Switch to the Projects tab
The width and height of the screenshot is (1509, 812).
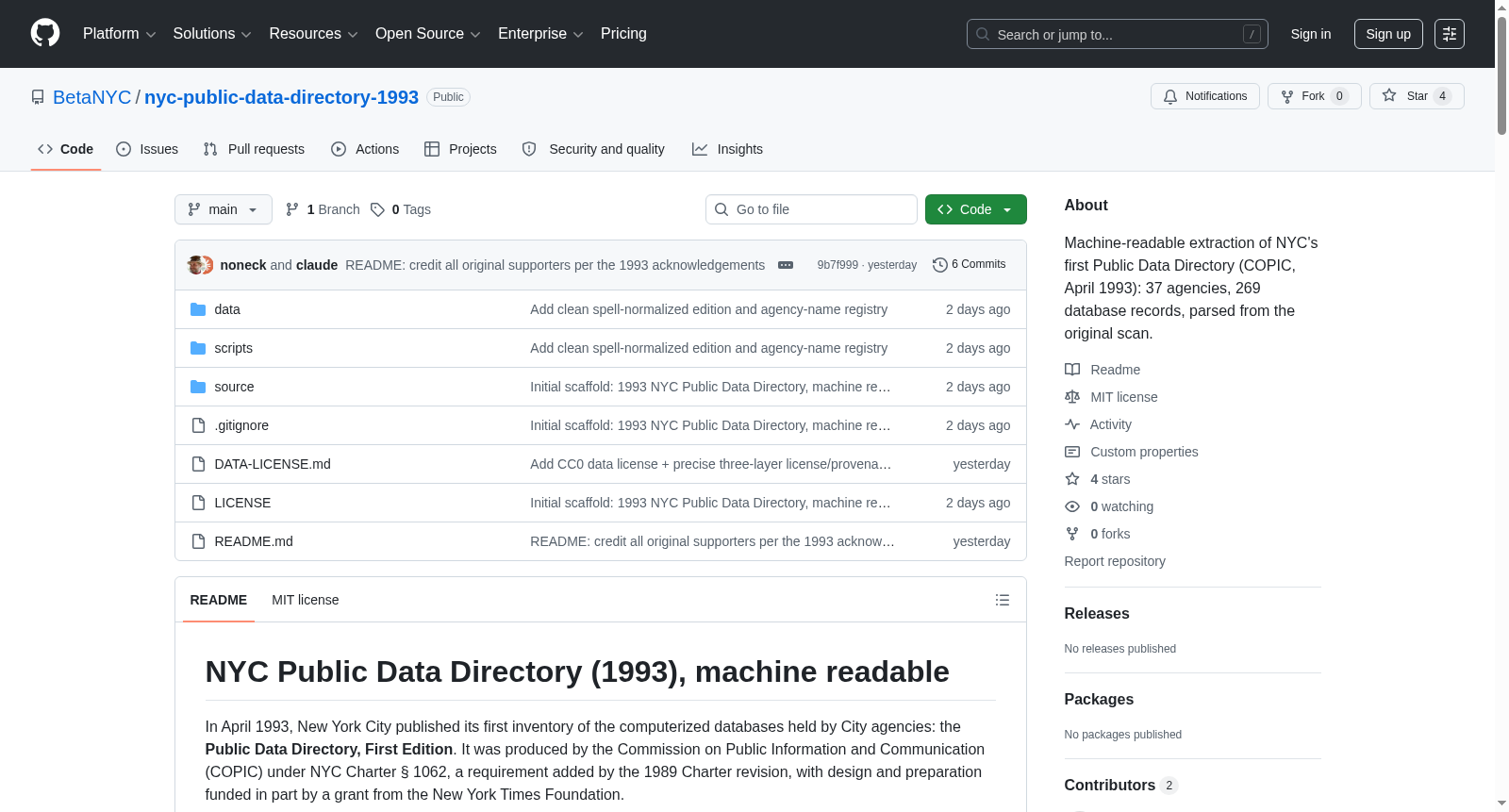click(460, 149)
